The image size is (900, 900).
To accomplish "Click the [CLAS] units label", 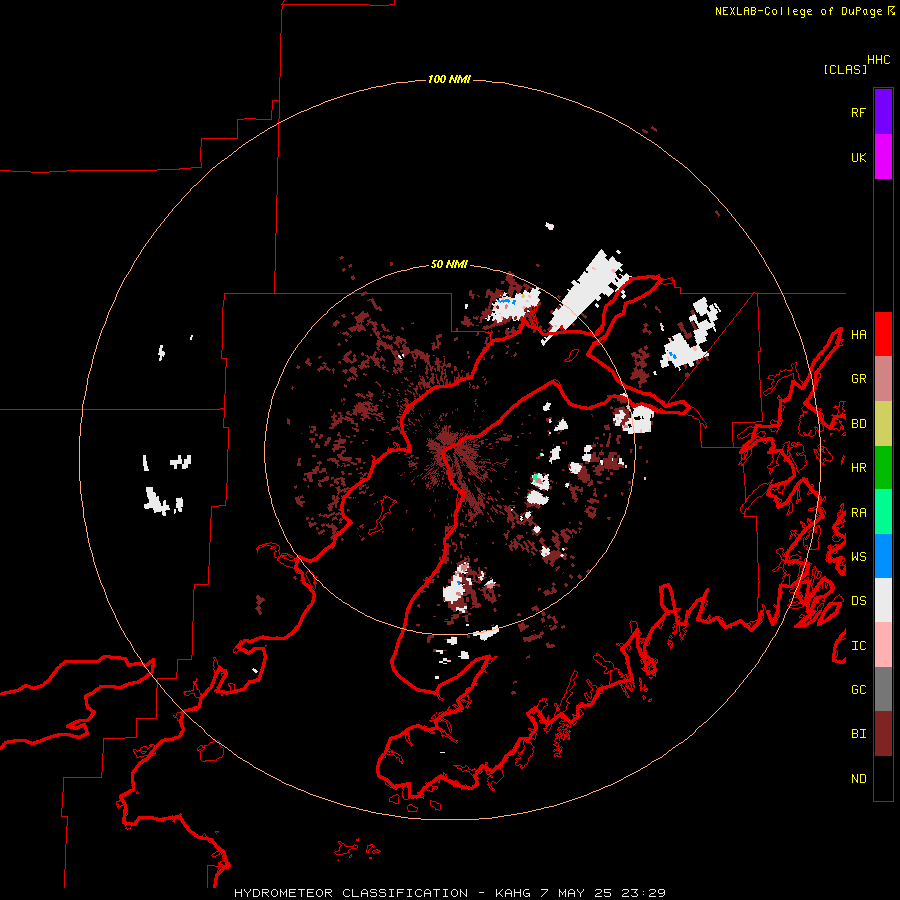I will point(845,69).
